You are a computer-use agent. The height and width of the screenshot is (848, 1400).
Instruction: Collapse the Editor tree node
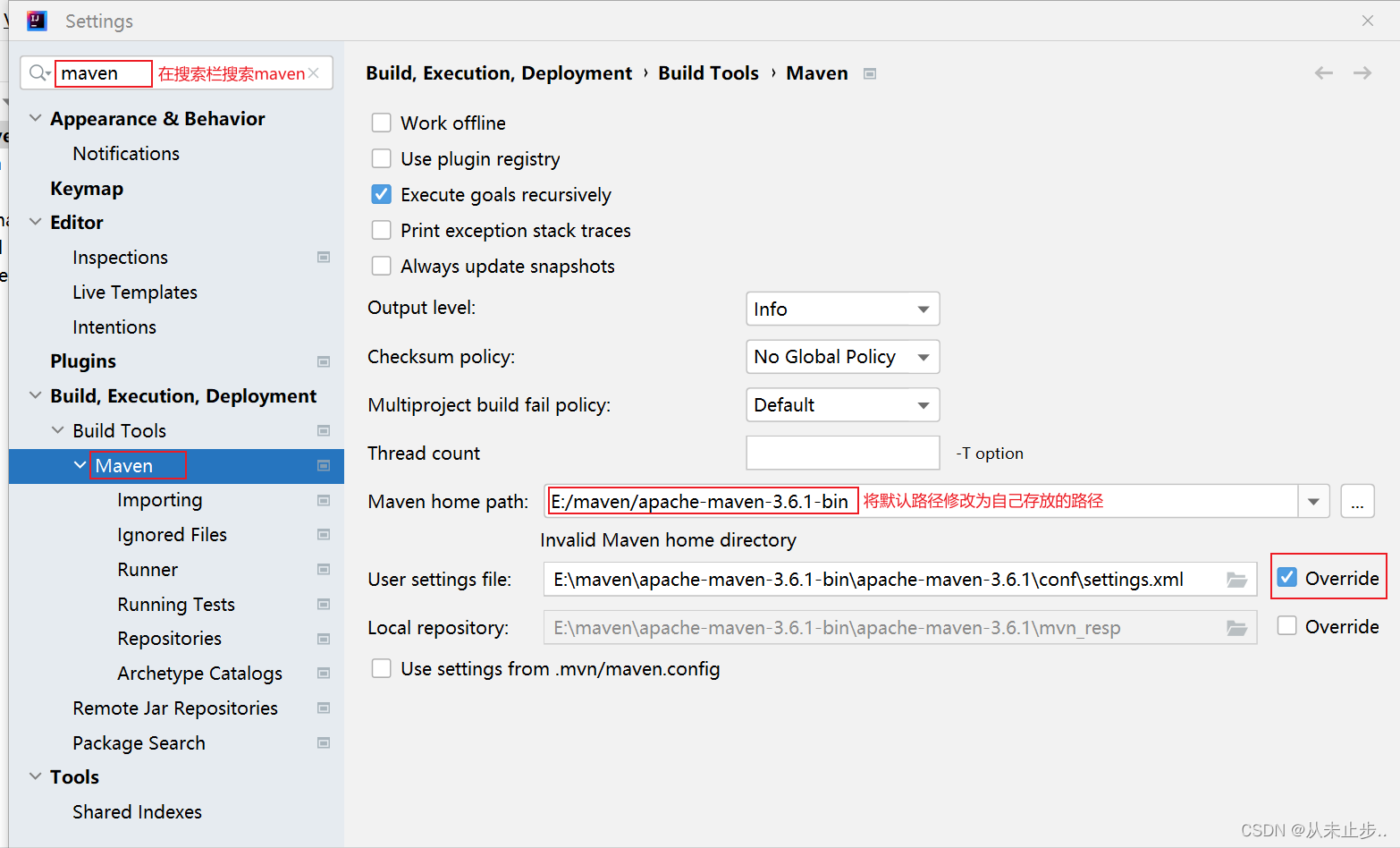click(36, 222)
